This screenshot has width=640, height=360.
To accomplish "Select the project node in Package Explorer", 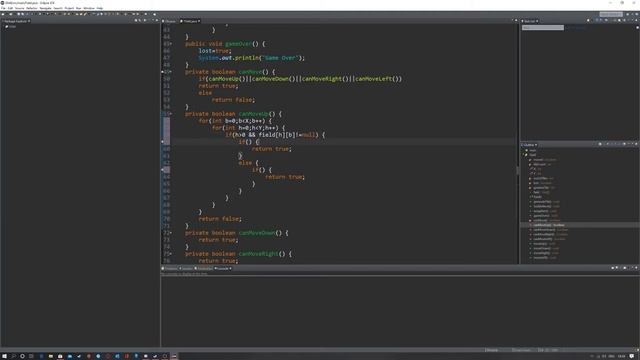I will pos(11,27).
